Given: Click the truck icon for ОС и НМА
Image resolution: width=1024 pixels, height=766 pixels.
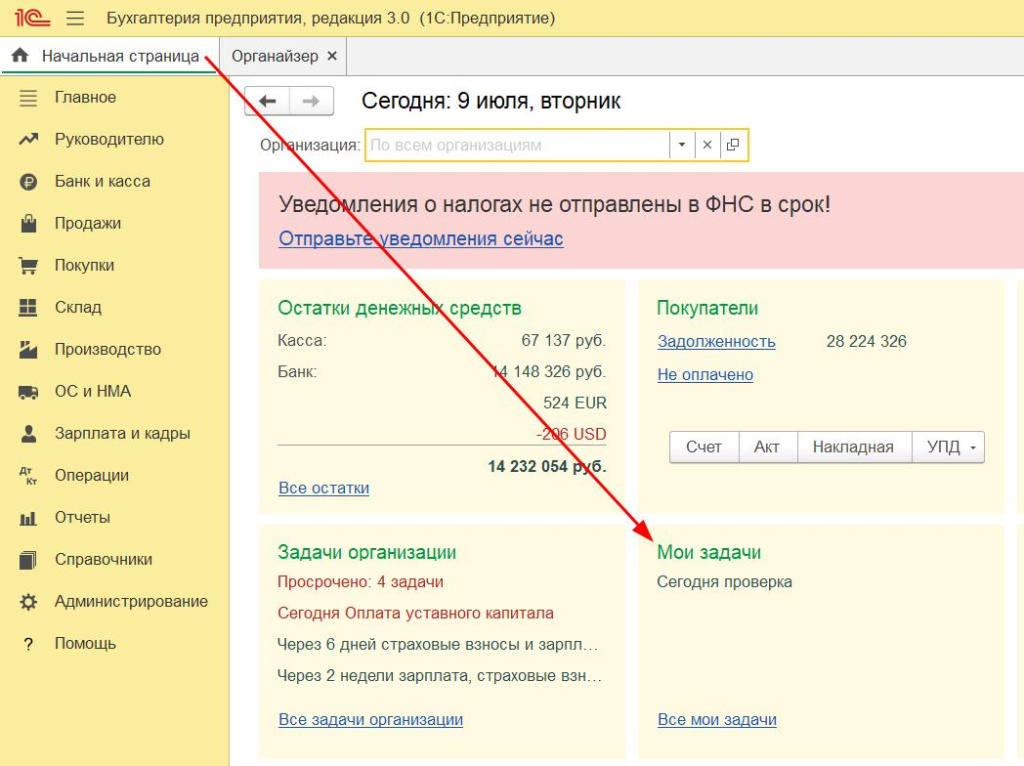Looking at the screenshot, I should click(x=29, y=392).
